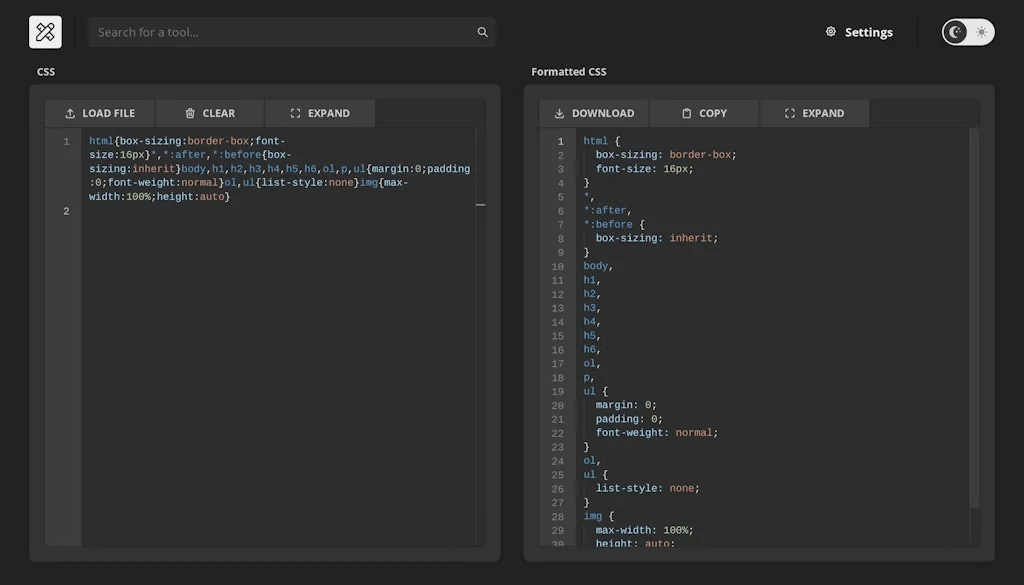Click the clipboard icon on COPY
1024x585 pixels.
[686, 113]
